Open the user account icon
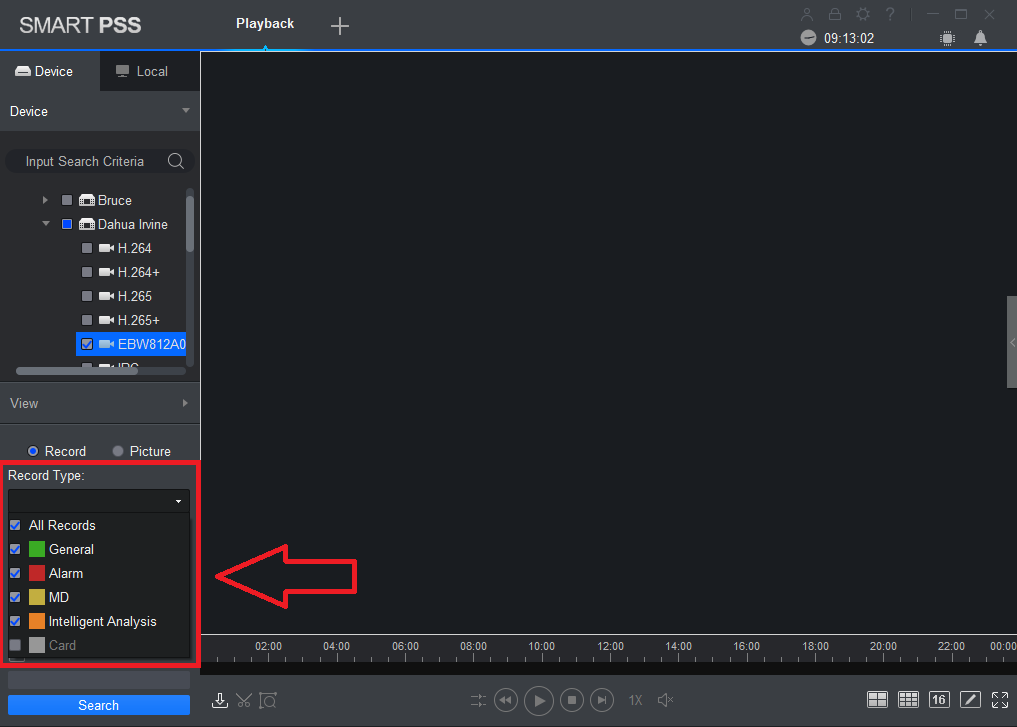The width and height of the screenshot is (1017, 727). tap(807, 14)
